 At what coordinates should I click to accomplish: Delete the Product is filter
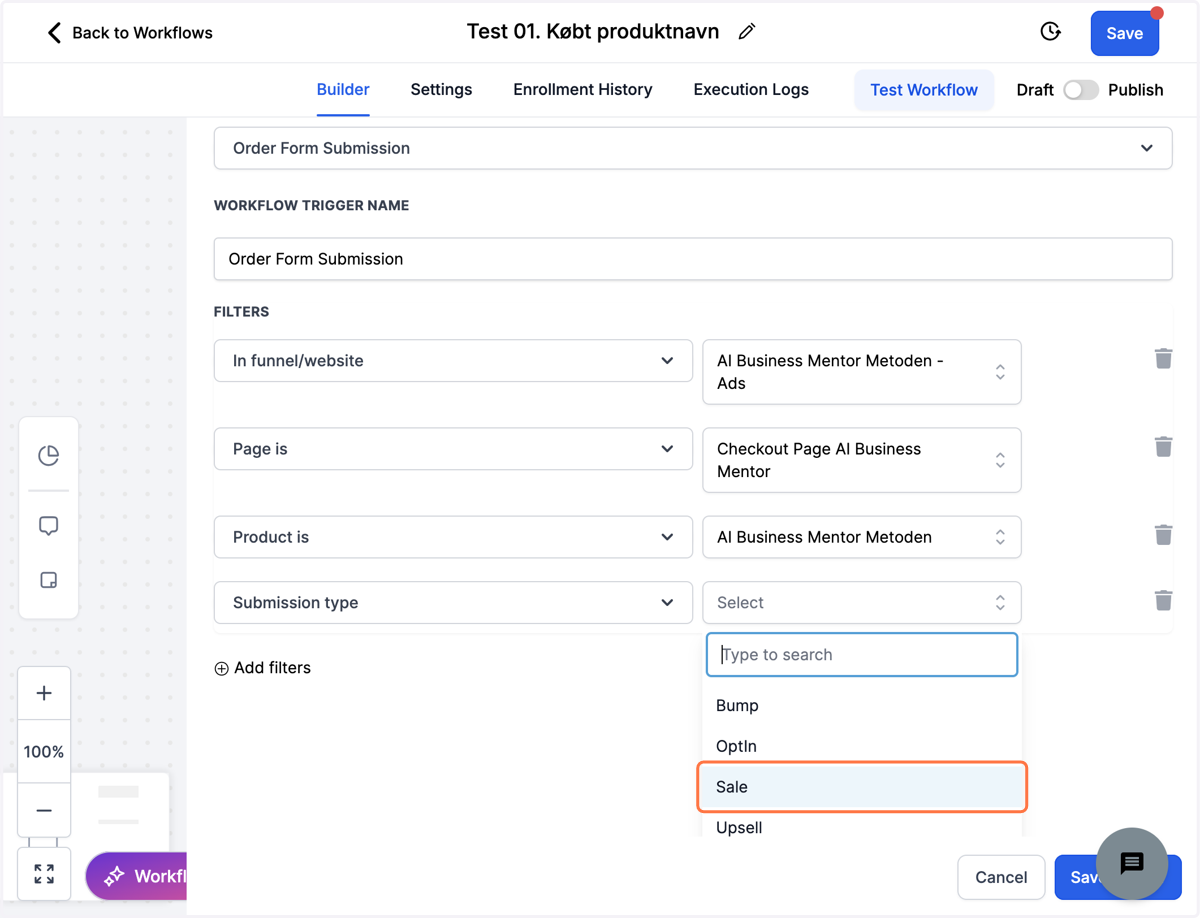[x=1163, y=534]
